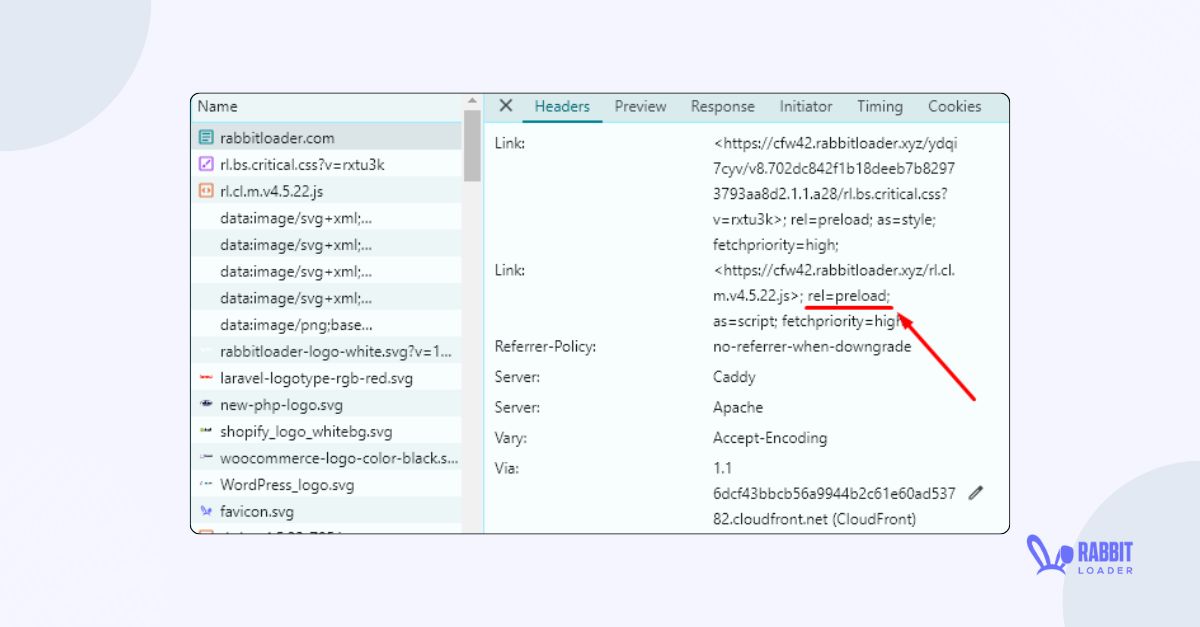The height and width of the screenshot is (627, 1200).
Task: Open the Preview tab
Action: (x=640, y=106)
